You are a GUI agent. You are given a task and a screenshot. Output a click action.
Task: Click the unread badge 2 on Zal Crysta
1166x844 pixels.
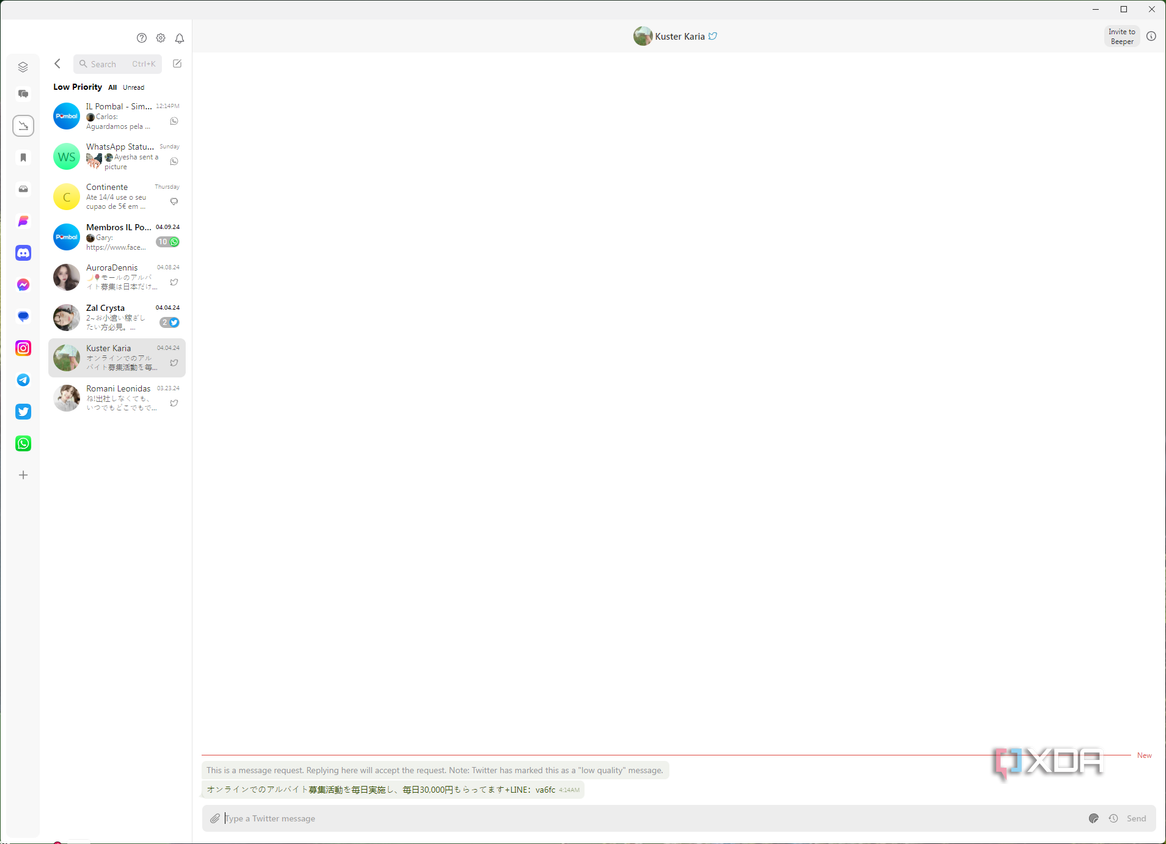pyautogui.click(x=170, y=322)
